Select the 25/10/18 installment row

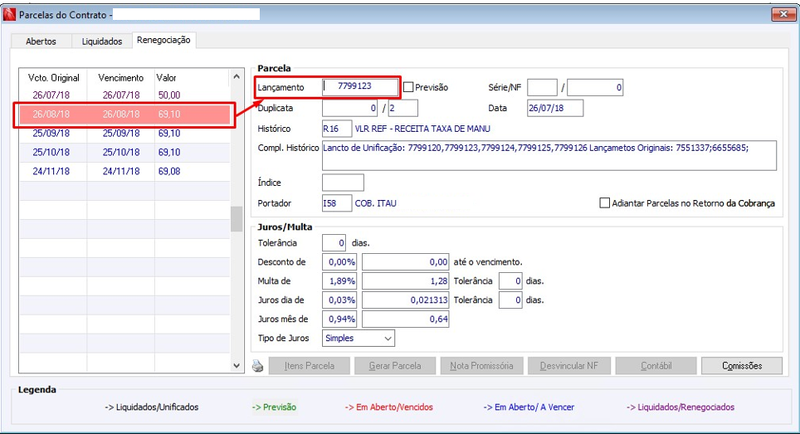tap(124, 152)
